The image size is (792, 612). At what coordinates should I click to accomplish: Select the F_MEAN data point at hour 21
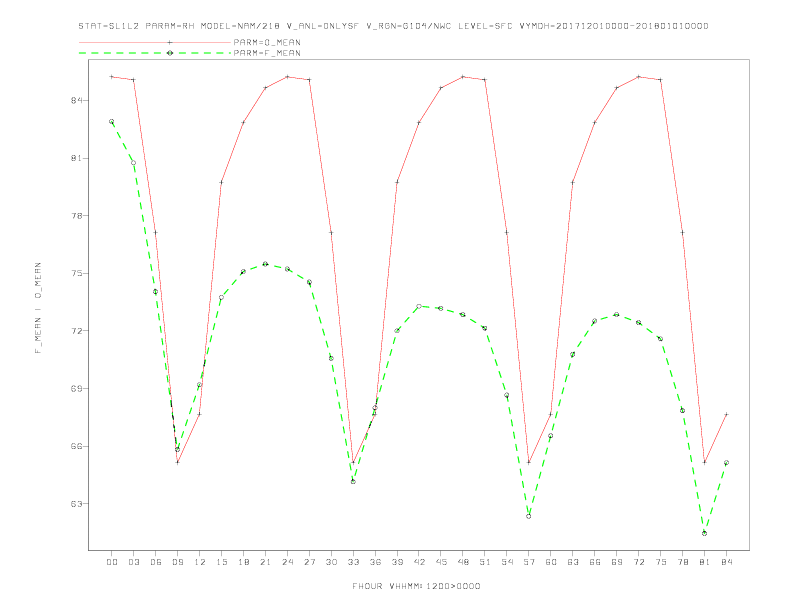[265, 264]
